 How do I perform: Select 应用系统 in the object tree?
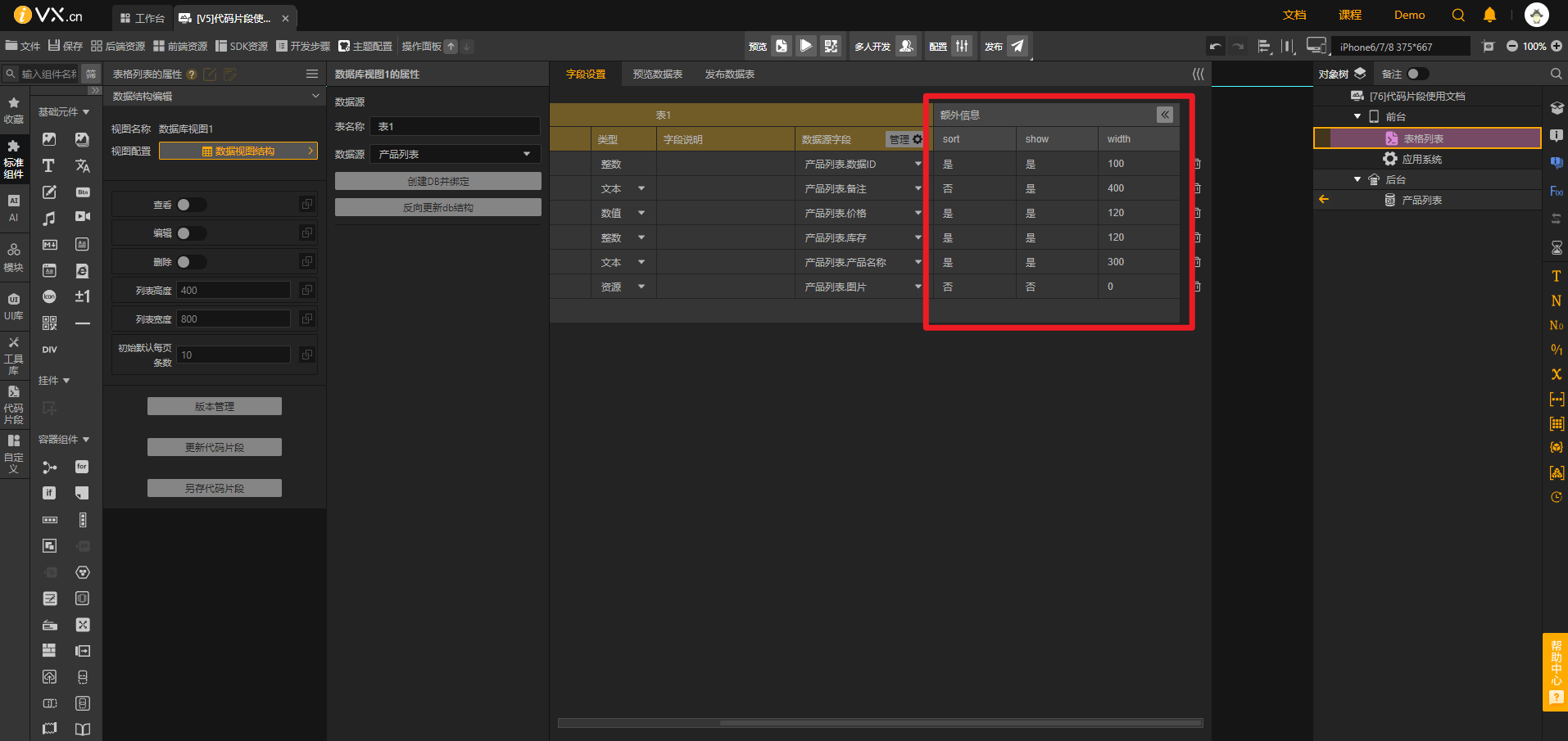(1421, 159)
